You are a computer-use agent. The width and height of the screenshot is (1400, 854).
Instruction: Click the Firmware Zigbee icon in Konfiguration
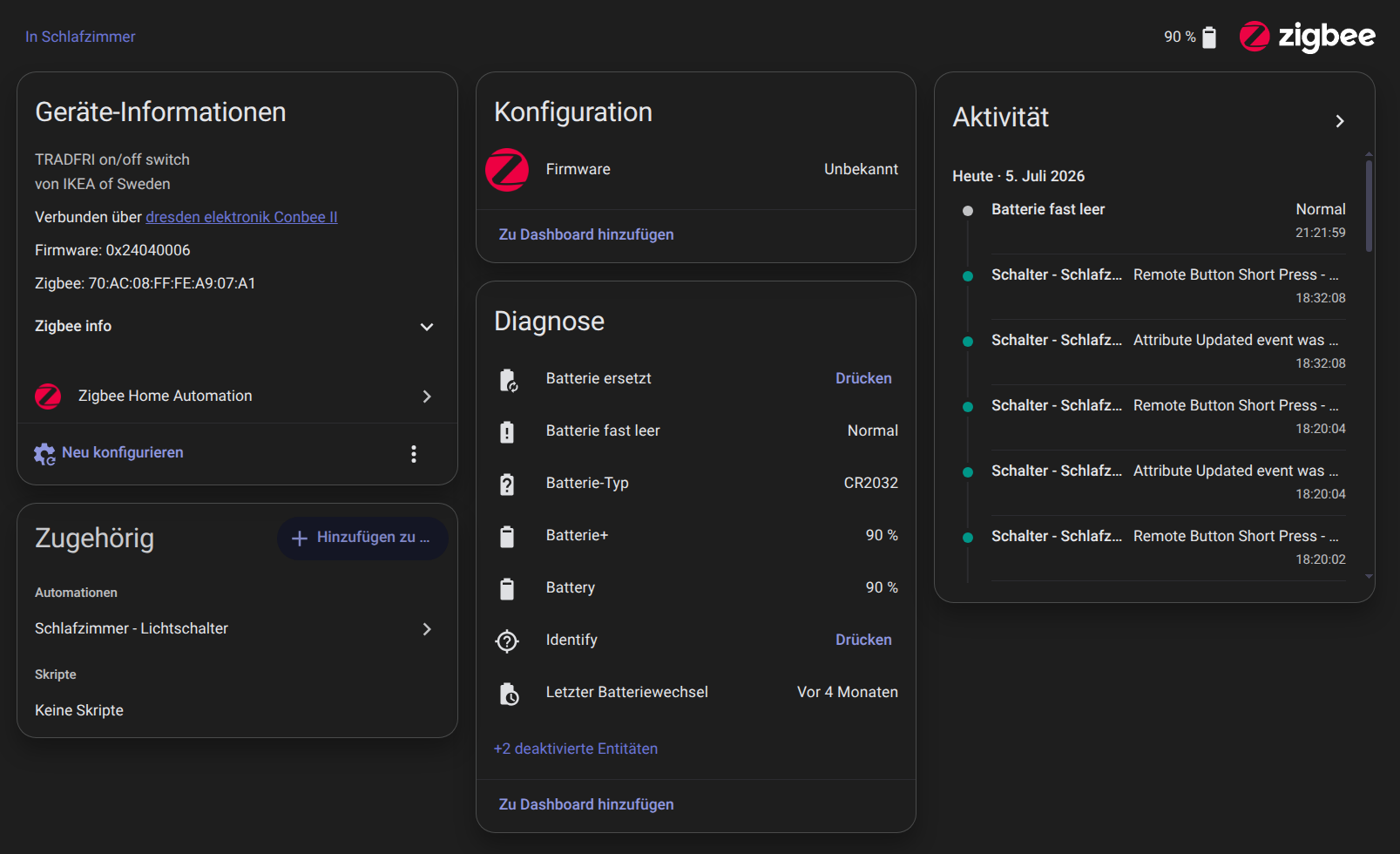tap(507, 170)
